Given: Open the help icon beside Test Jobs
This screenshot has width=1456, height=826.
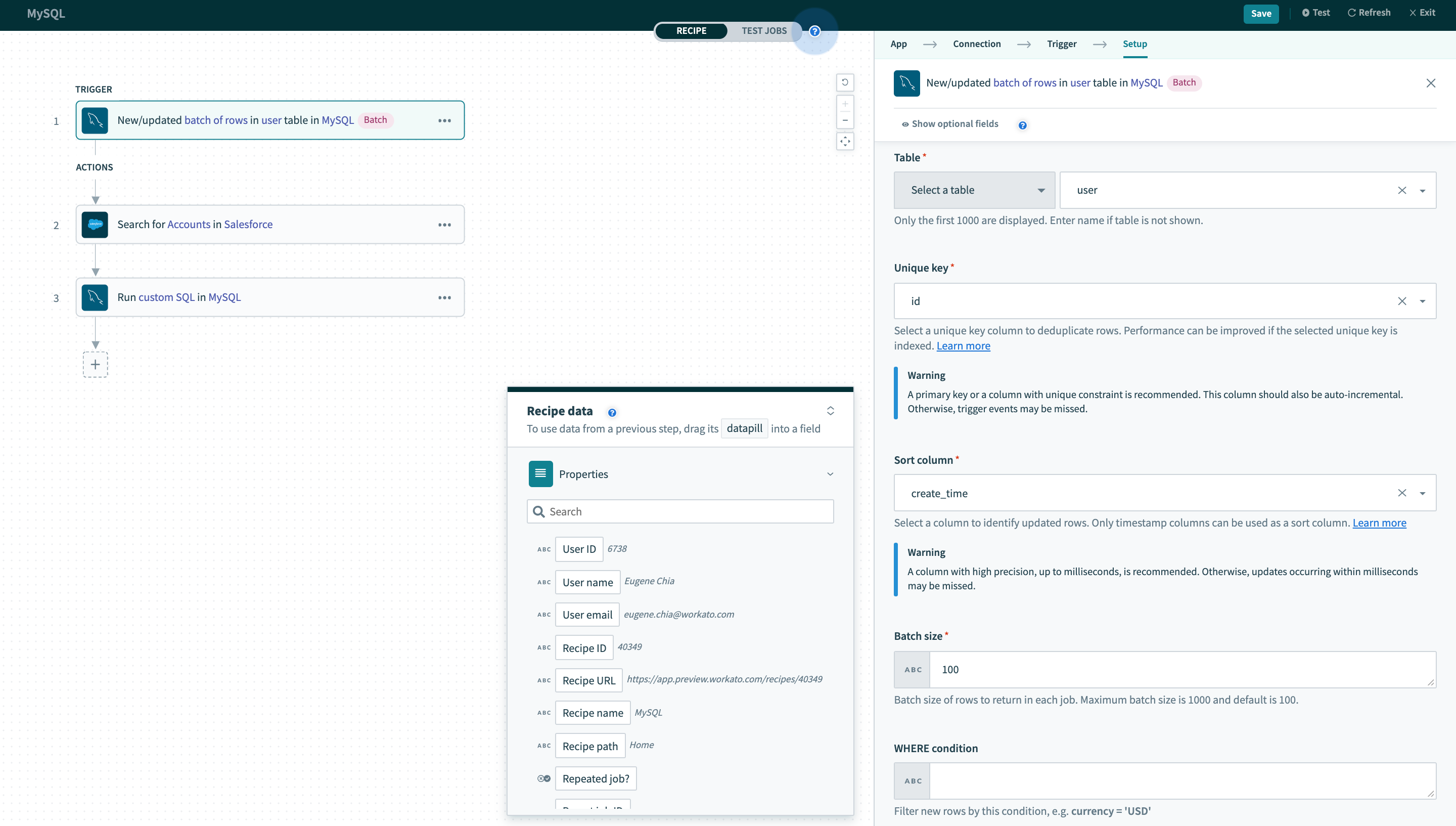Looking at the screenshot, I should (x=815, y=31).
